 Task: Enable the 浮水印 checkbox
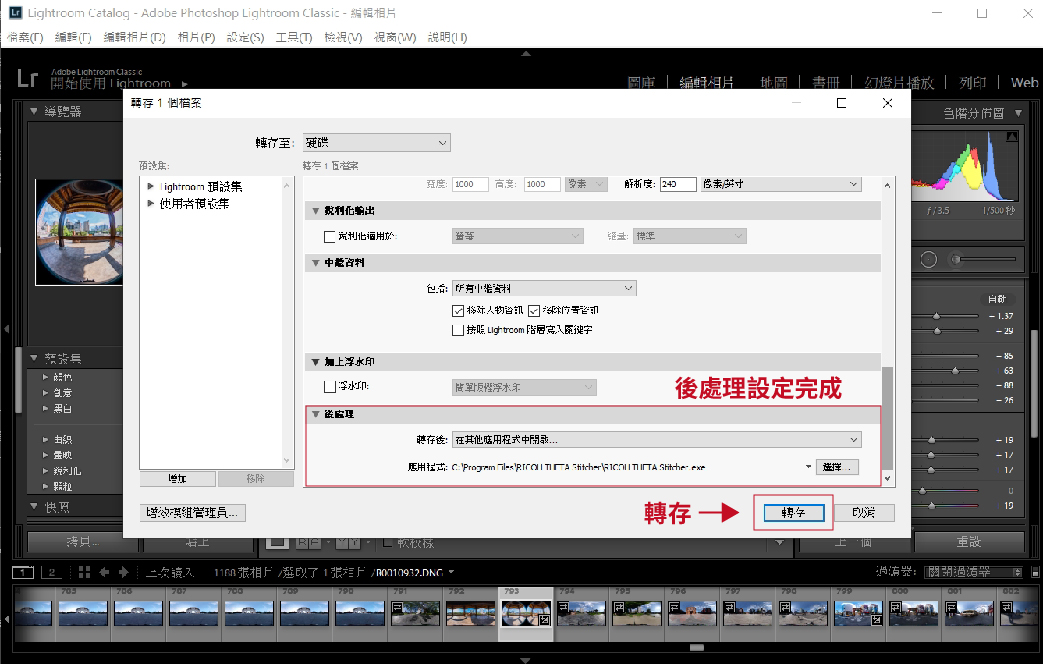[x=330, y=387]
